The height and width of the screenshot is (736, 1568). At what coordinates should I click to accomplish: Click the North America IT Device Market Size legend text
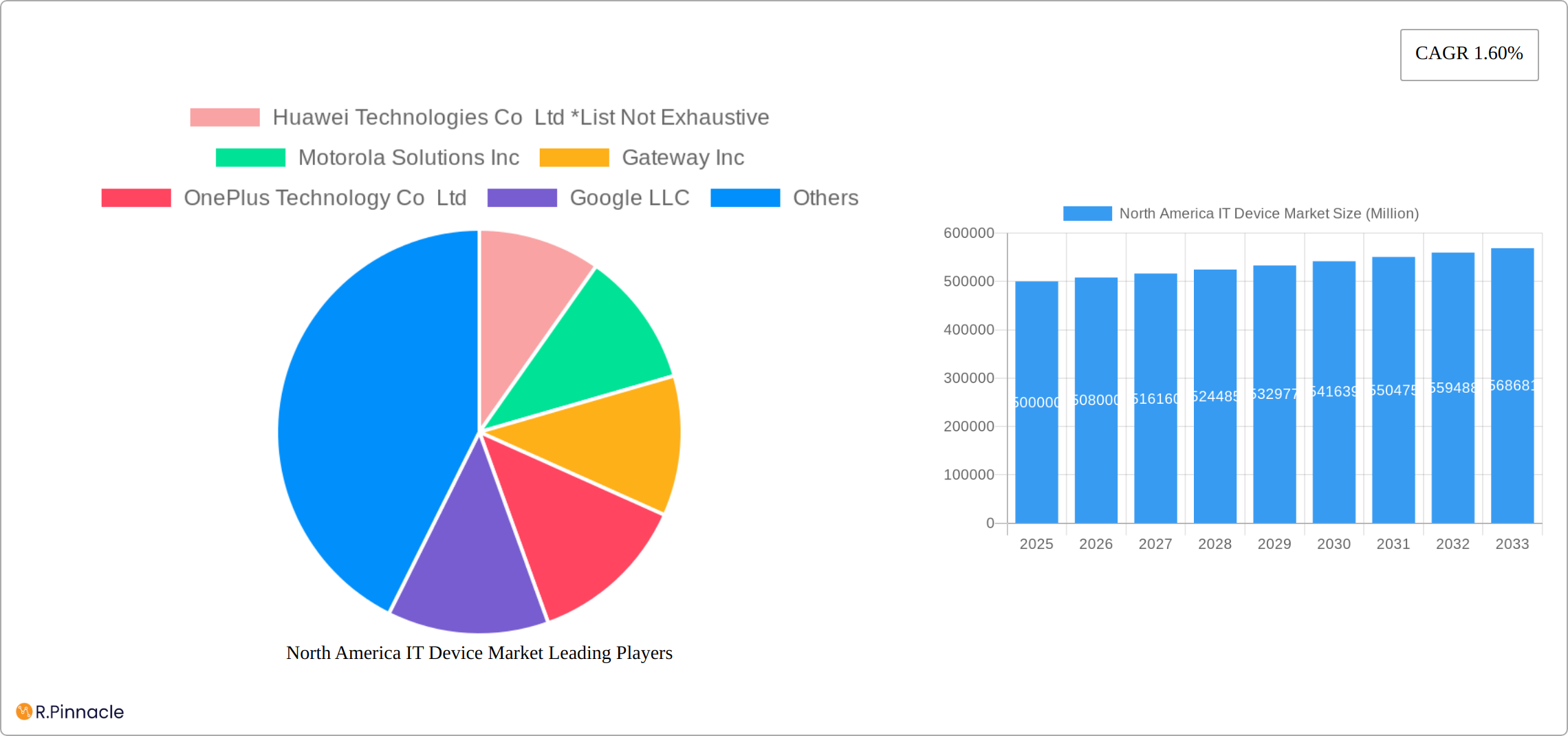click(1269, 214)
